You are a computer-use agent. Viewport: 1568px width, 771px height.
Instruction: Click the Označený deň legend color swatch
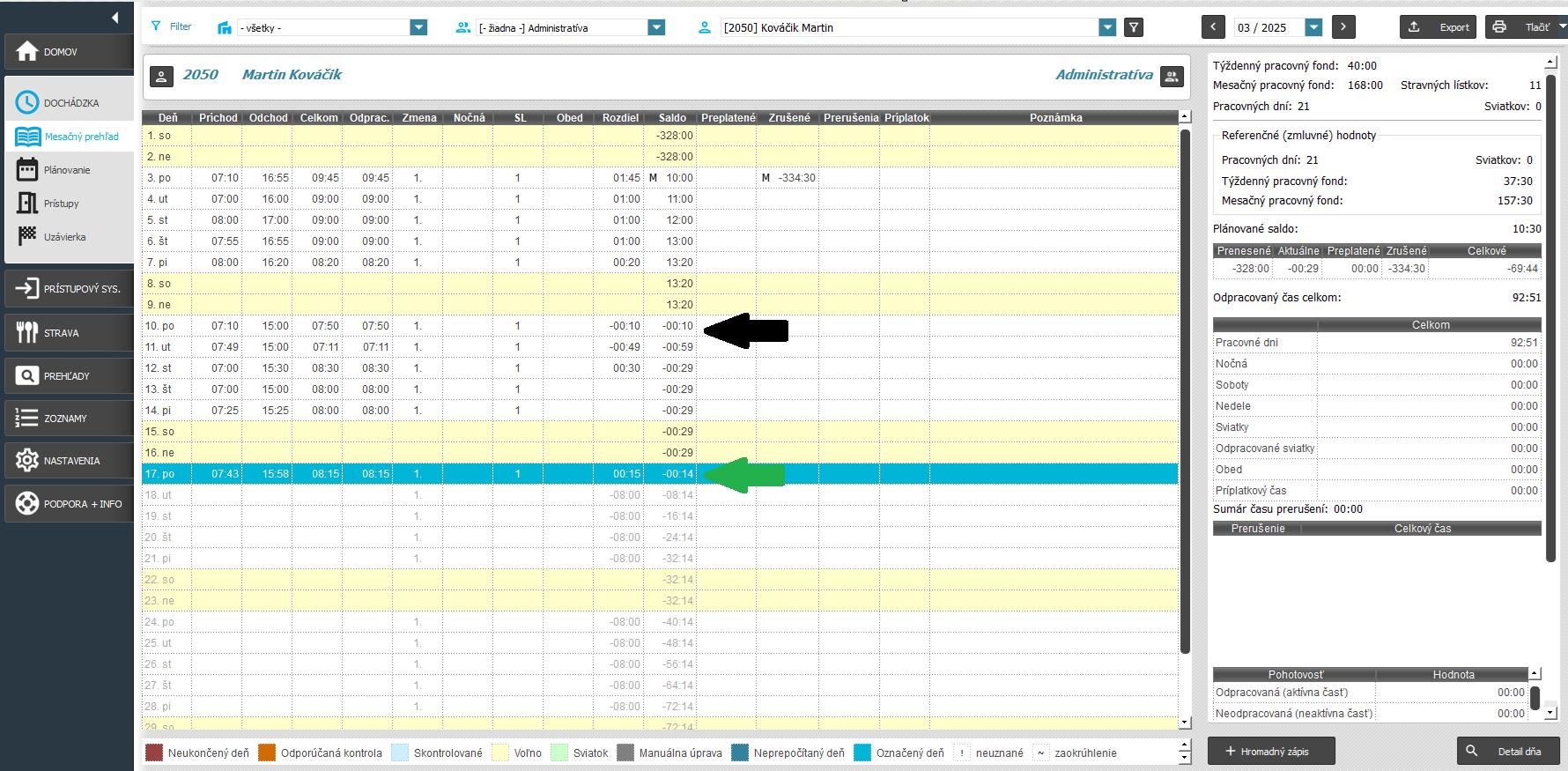pyautogui.click(x=862, y=753)
